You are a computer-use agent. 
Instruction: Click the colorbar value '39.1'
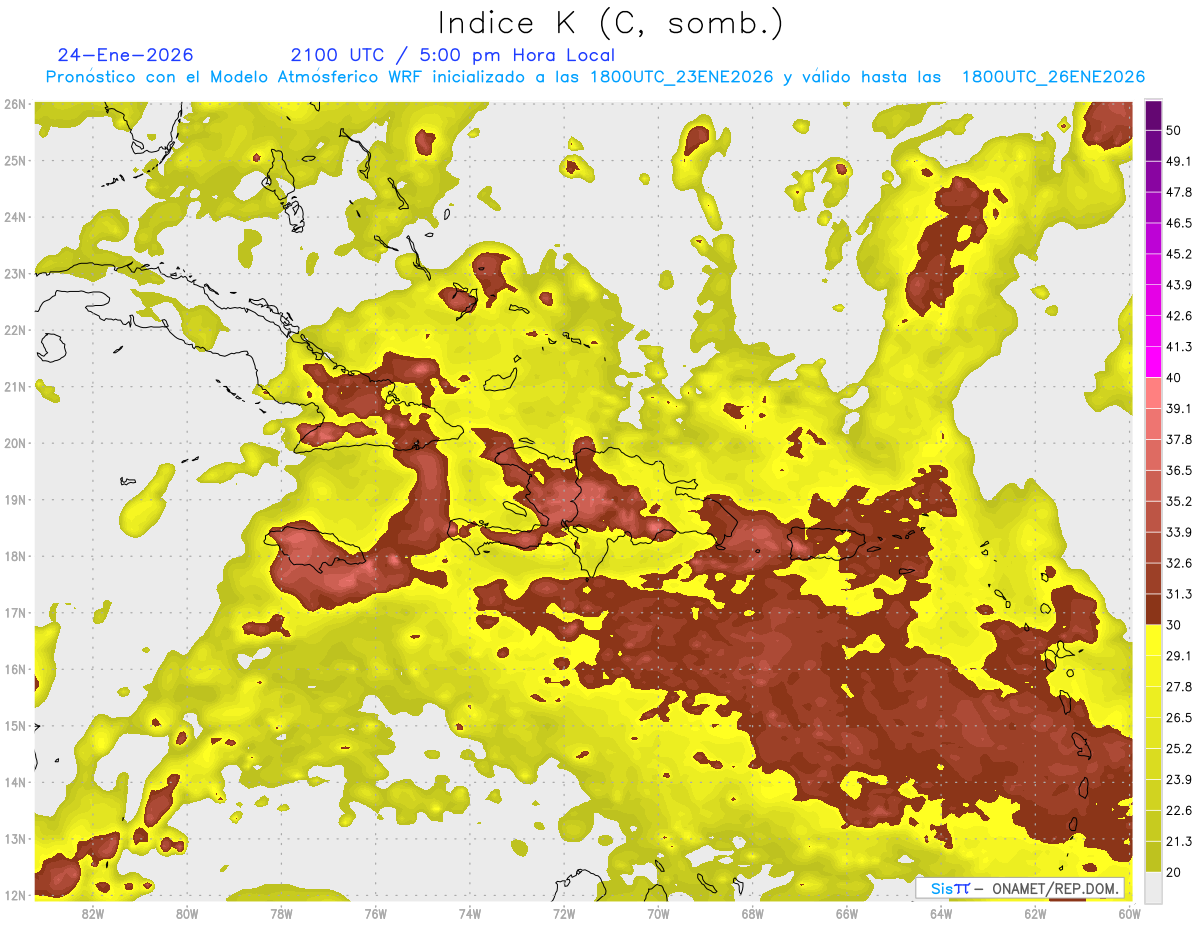coord(1179,408)
